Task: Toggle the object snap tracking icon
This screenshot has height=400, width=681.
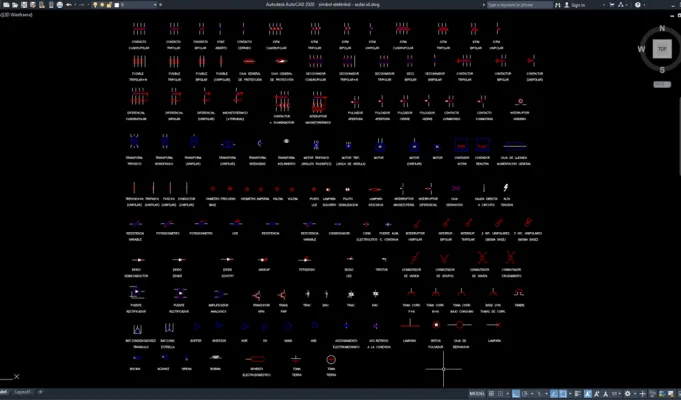Action: pos(554,394)
